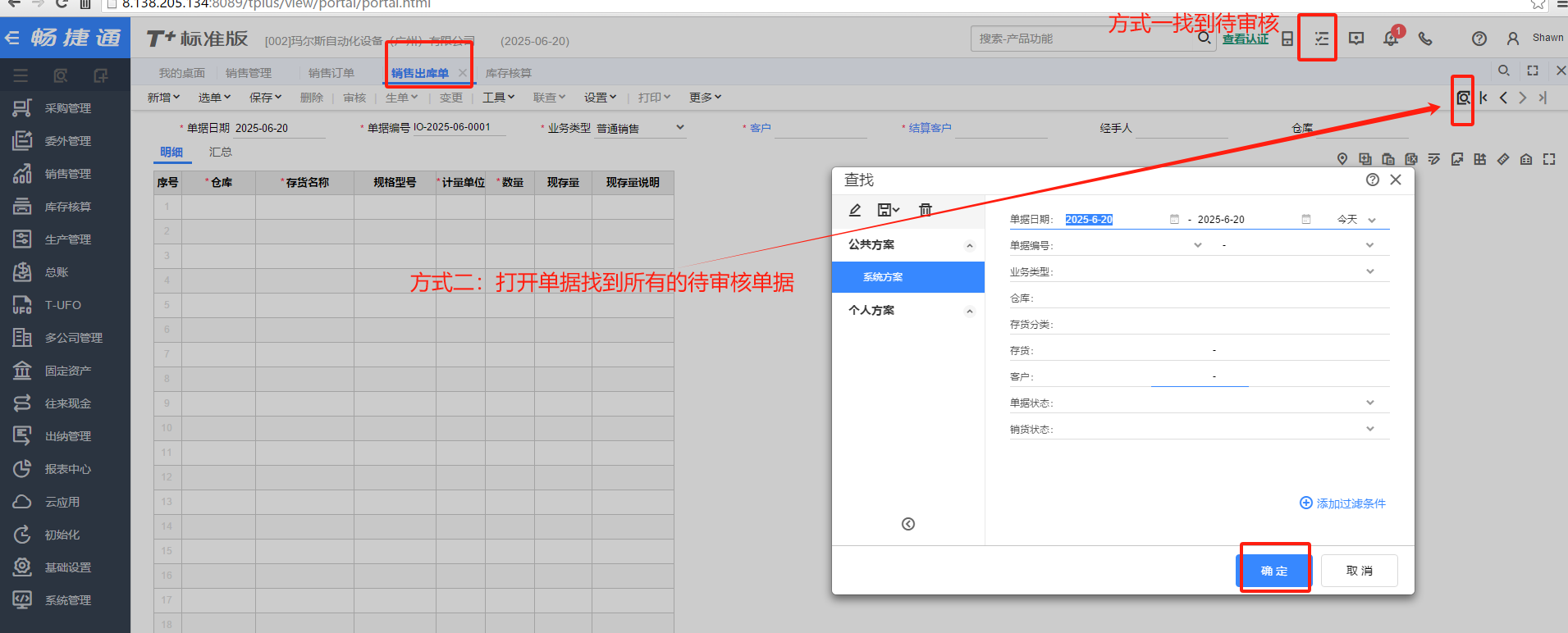
Task: Expand the 工具 dropdown menu
Action: coord(498,98)
